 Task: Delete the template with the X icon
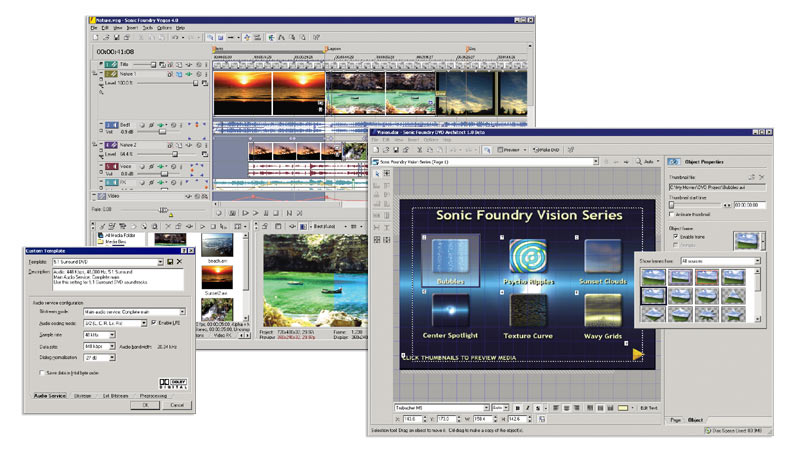[179, 262]
